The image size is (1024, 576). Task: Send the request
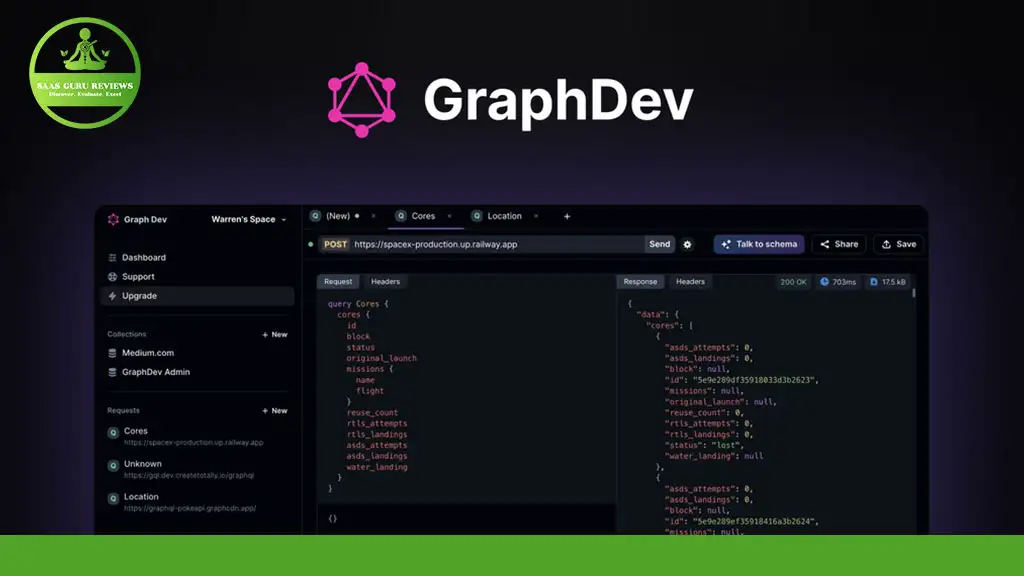coord(660,244)
